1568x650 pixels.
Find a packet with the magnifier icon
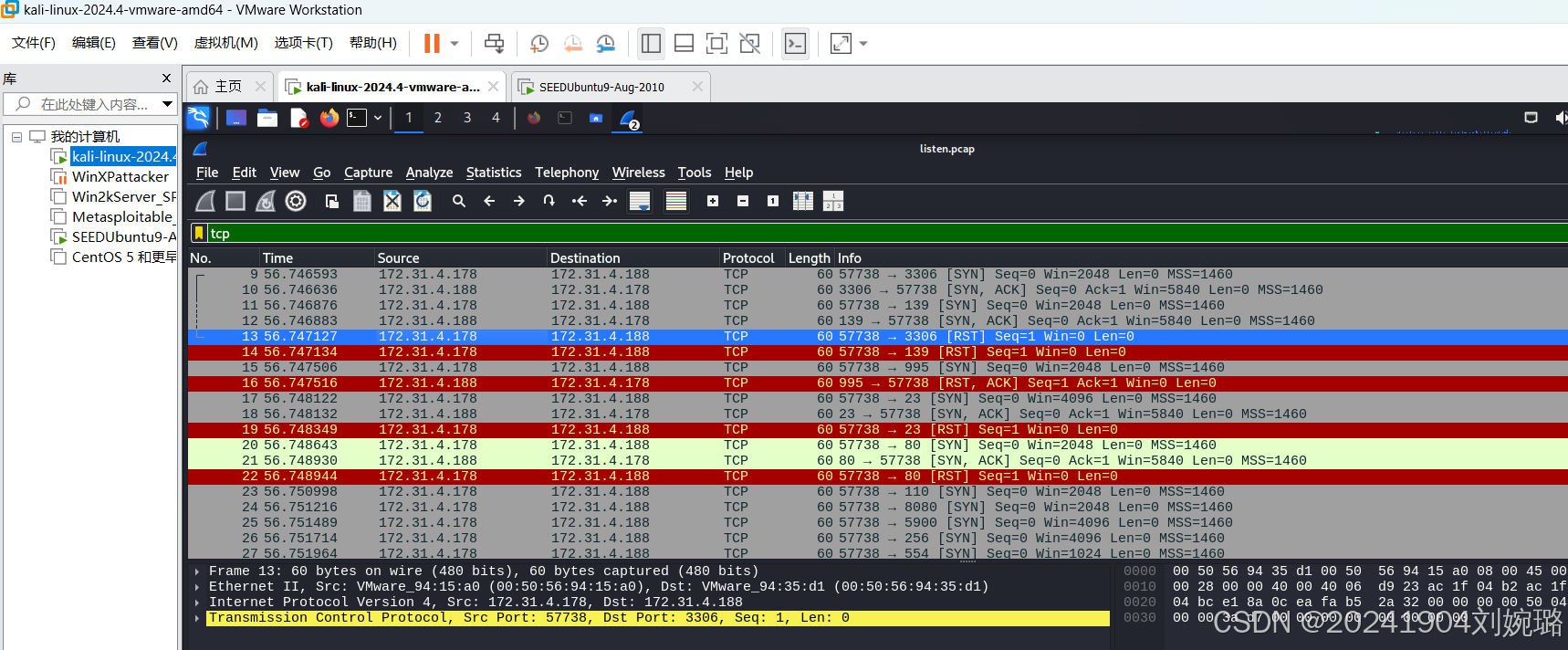(459, 201)
